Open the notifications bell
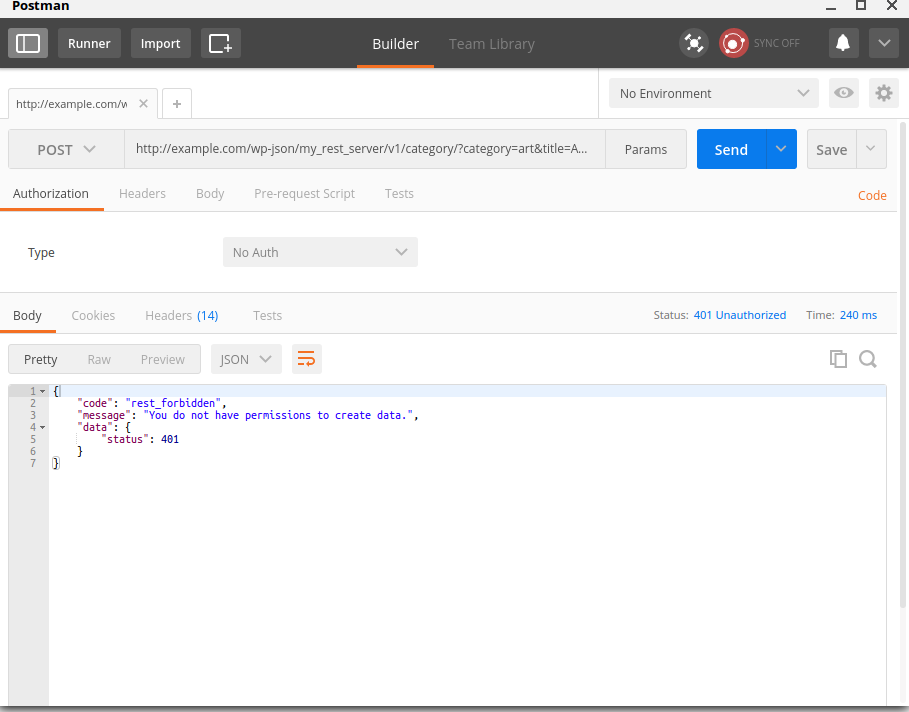This screenshot has height=712, width=909. [x=842, y=43]
